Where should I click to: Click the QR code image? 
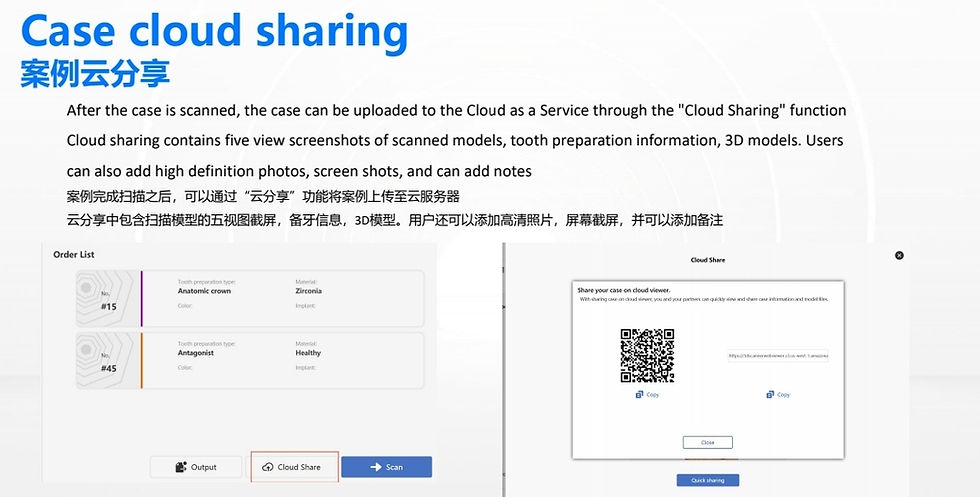[x=647, y=356]
